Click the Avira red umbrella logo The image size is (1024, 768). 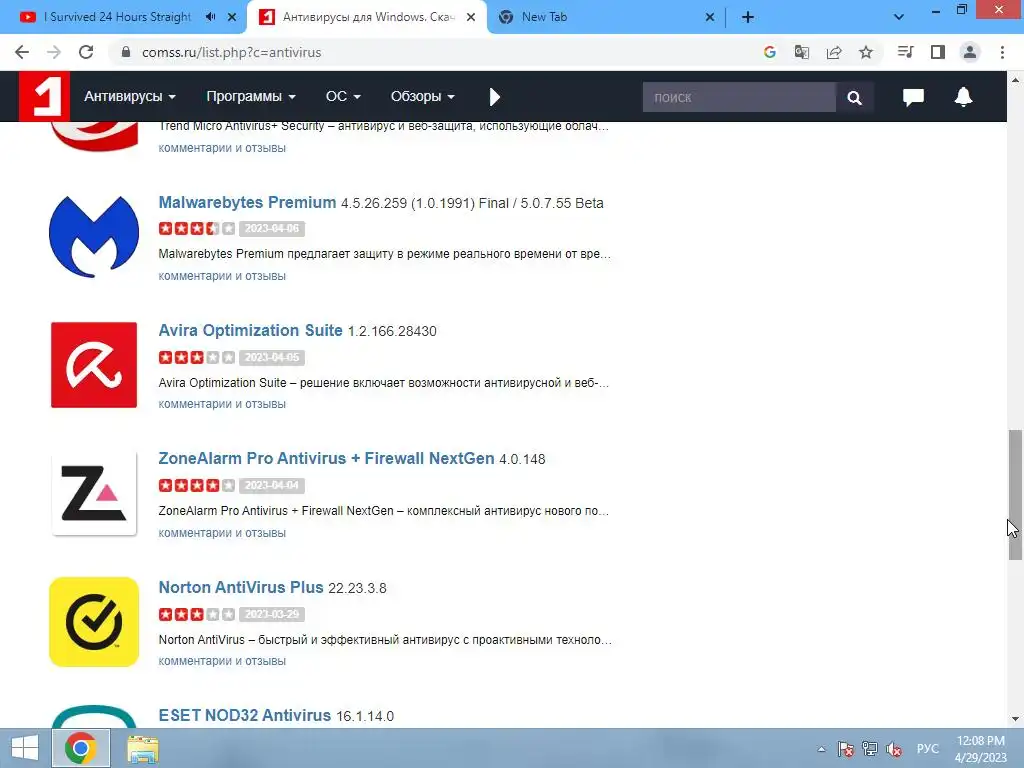(94, 364)
